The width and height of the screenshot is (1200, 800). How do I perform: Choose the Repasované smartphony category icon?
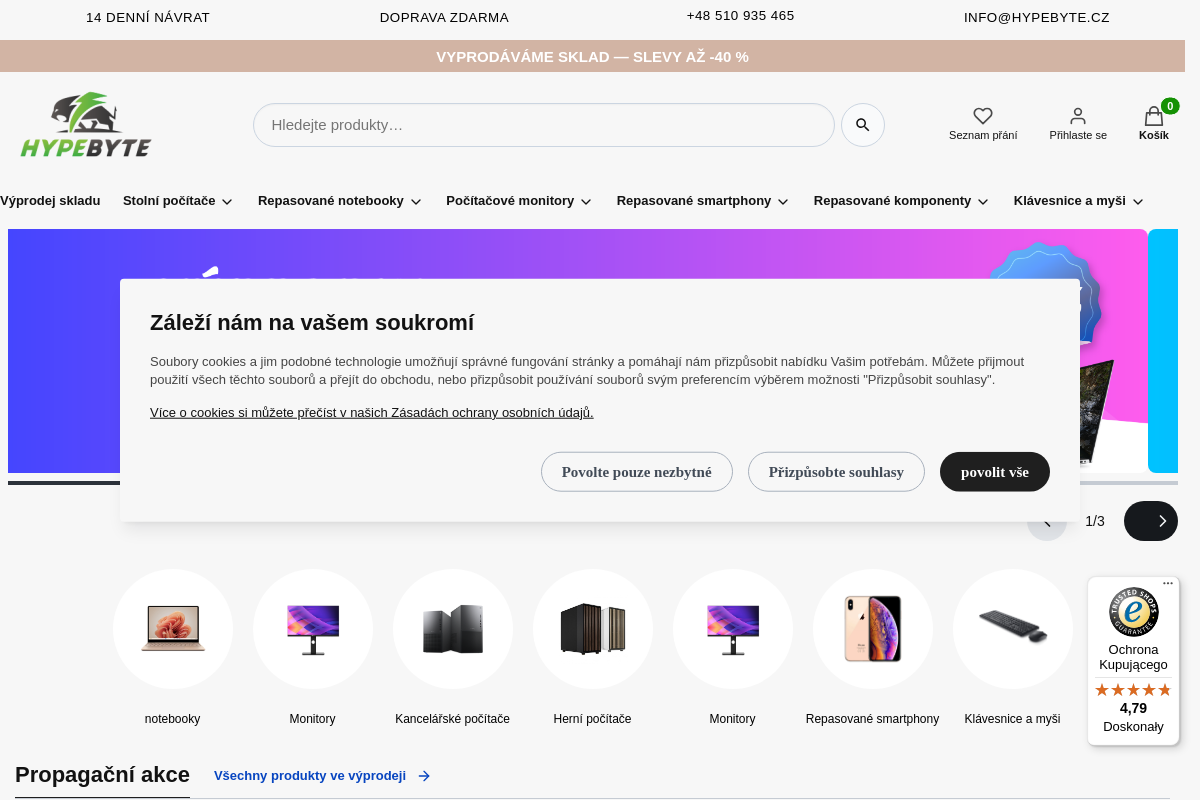873,629
